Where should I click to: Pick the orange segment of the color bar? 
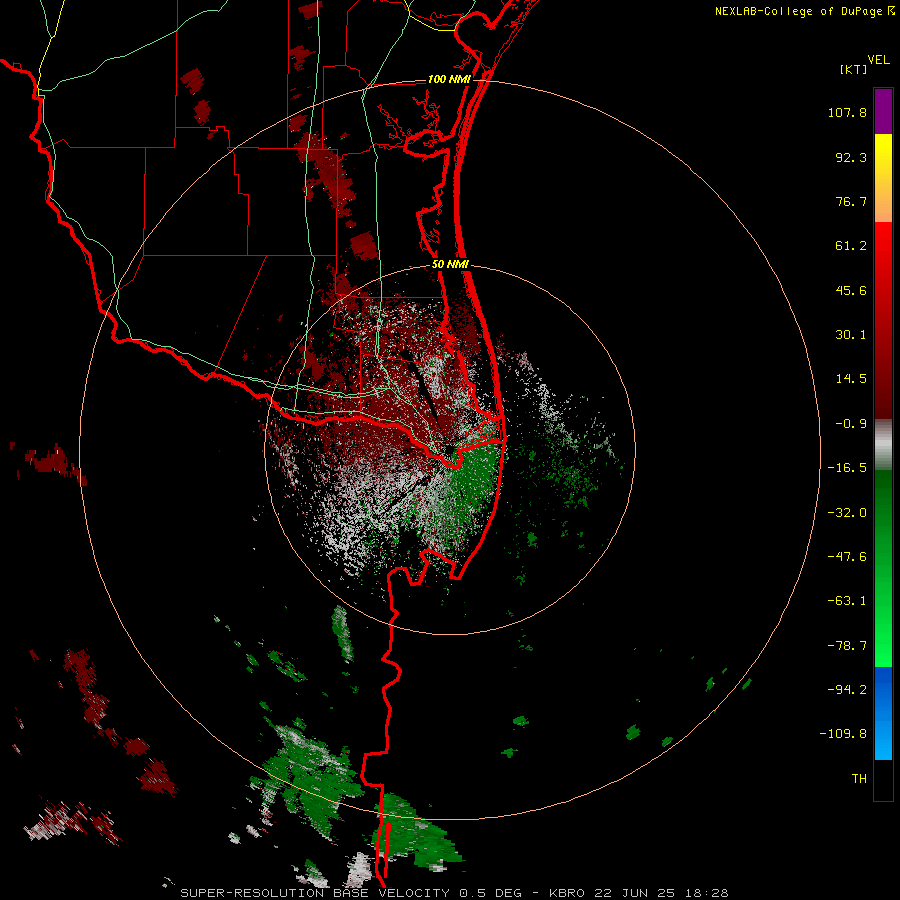(883, 204)
